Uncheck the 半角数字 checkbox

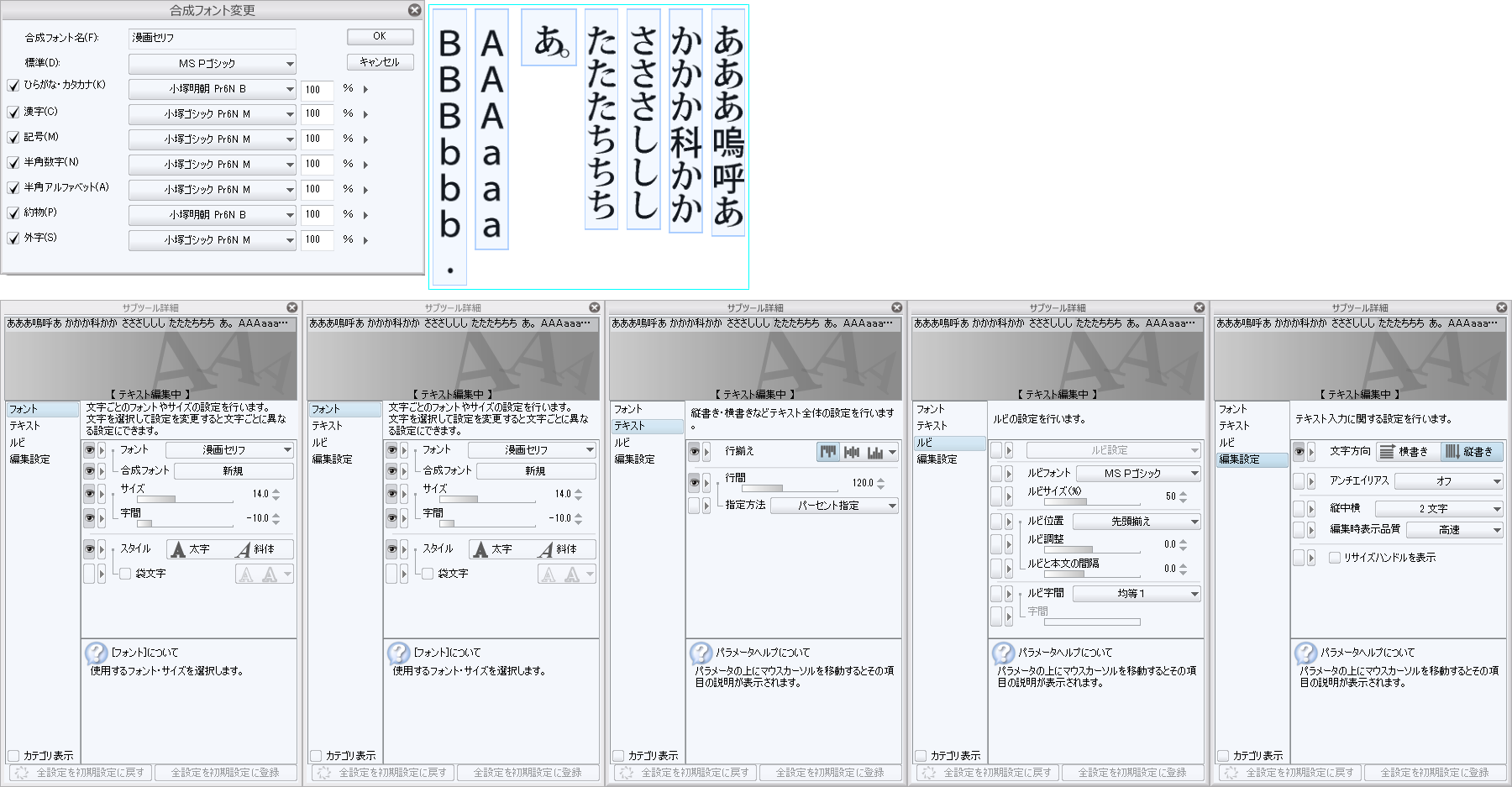(x=13, y=162)
